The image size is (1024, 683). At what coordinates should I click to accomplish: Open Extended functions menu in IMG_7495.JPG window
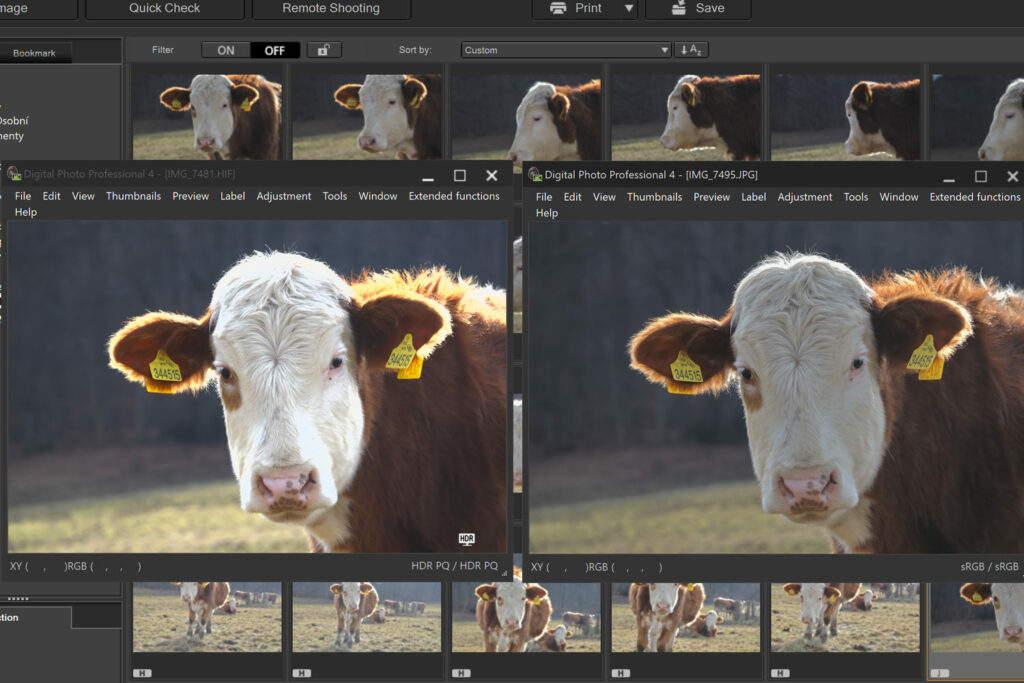974,197
